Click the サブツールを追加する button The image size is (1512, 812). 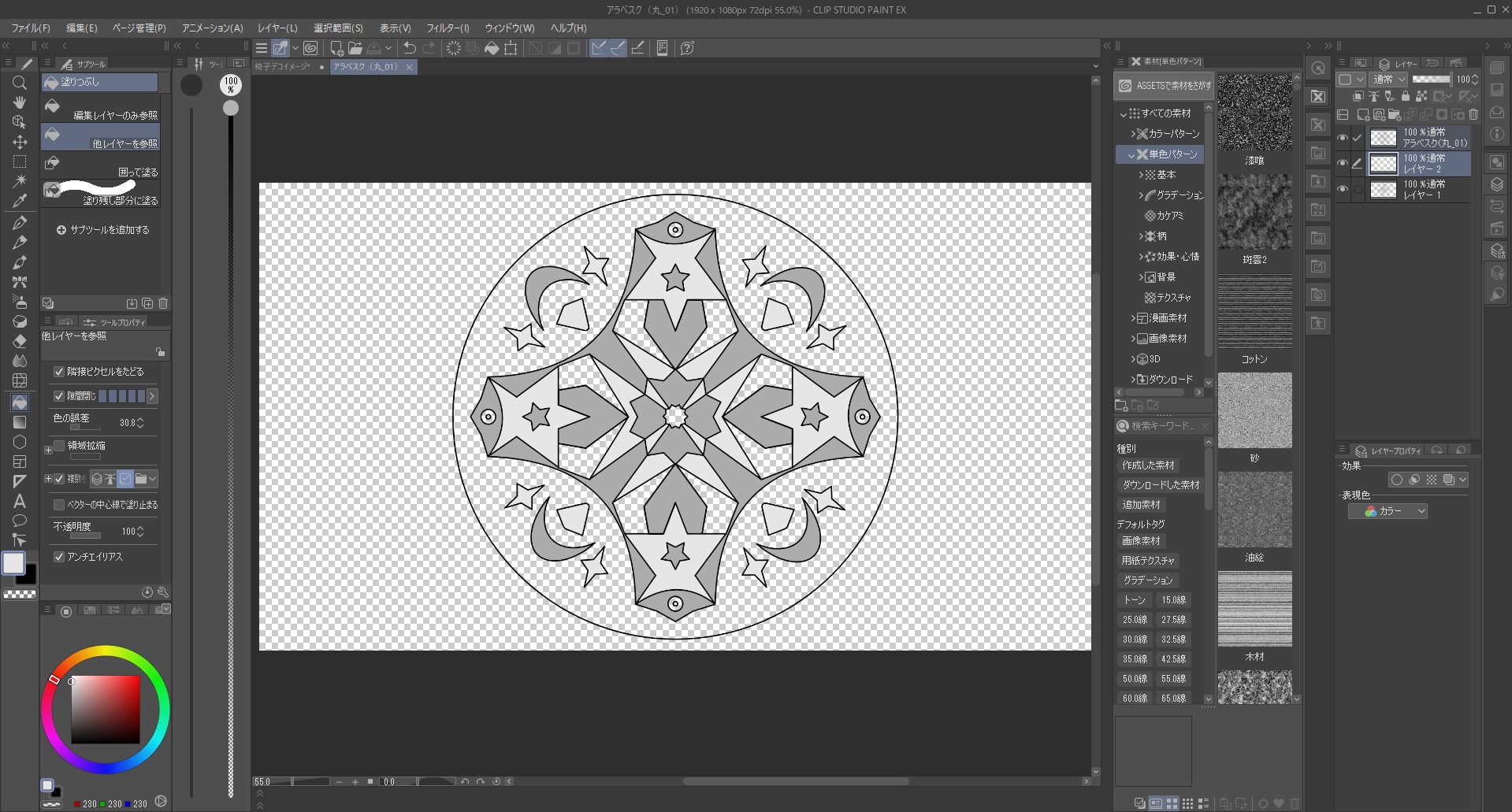(x=102, y=230)
